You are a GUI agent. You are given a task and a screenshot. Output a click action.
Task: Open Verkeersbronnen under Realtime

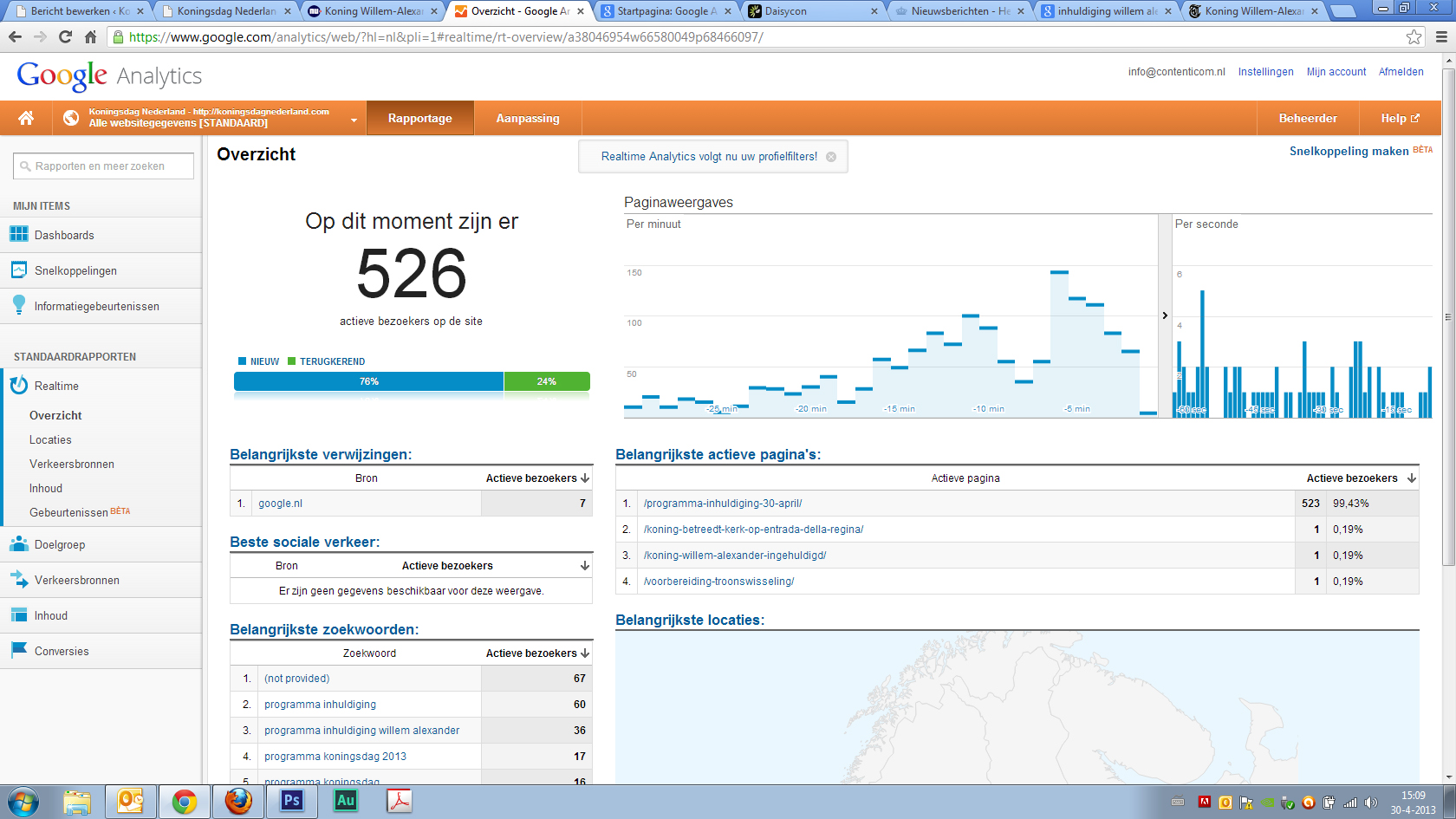(x=72, y=465)
